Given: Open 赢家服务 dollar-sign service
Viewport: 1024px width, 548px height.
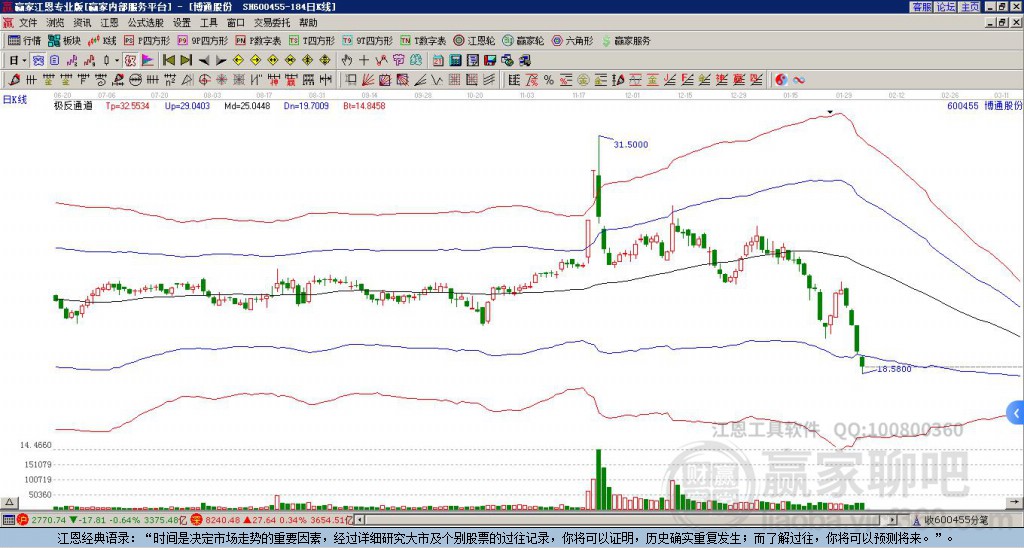Looking at the screenshot, I should [626, 40].
